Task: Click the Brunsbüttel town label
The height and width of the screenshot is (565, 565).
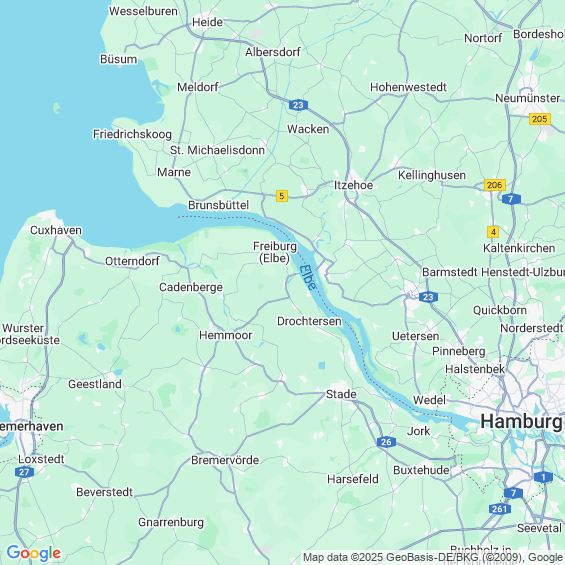Action: 219,205
